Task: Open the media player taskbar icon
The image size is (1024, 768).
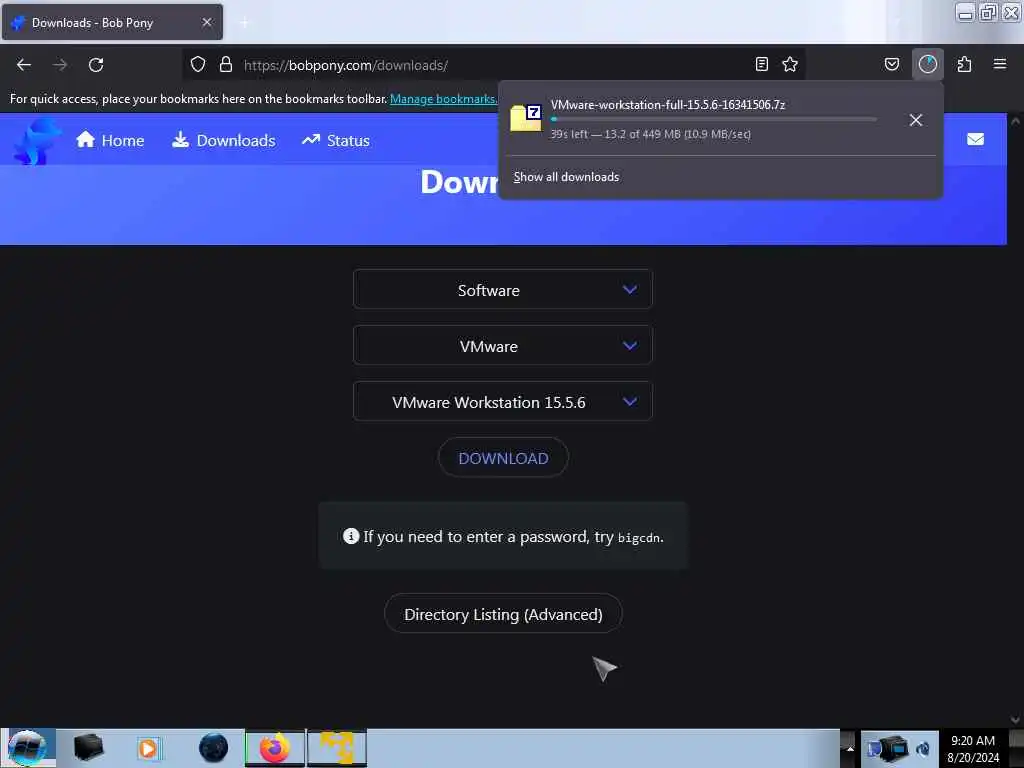Action: (x=148, y=748)
